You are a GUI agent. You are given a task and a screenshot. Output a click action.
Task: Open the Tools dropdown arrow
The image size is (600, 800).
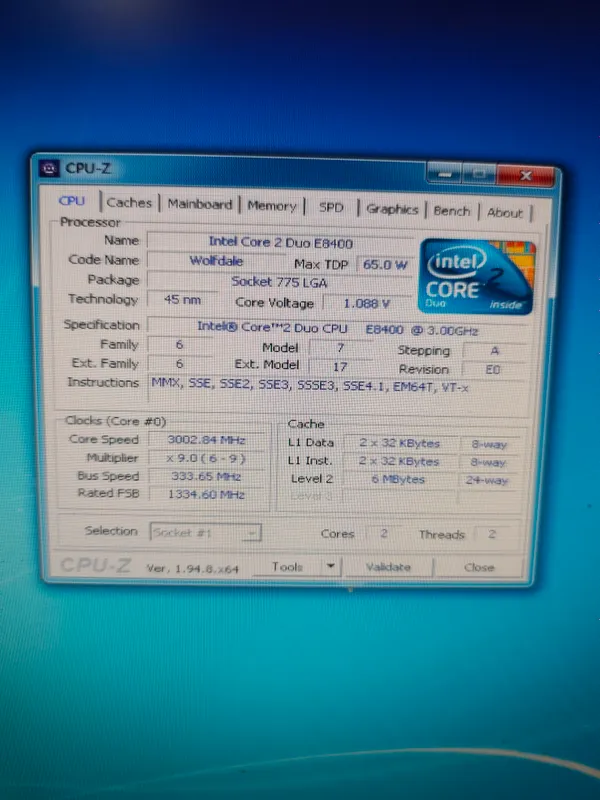coord(331,566)
